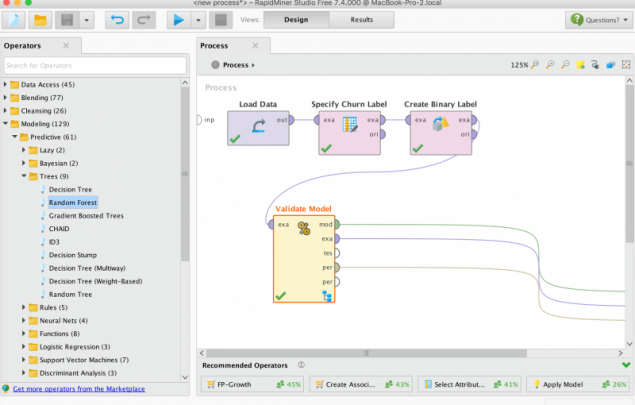
Task: Run the process with play button
Action: click(x=179, y=20)
